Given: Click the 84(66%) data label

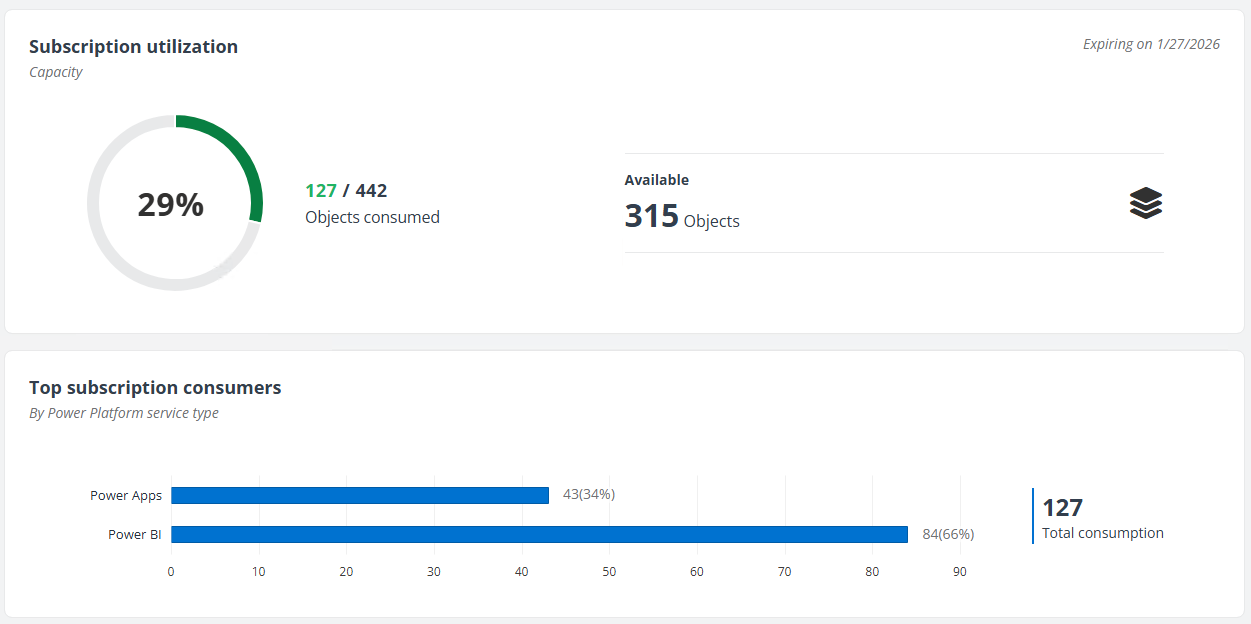Looking at the screenshot, I should 948,534.
